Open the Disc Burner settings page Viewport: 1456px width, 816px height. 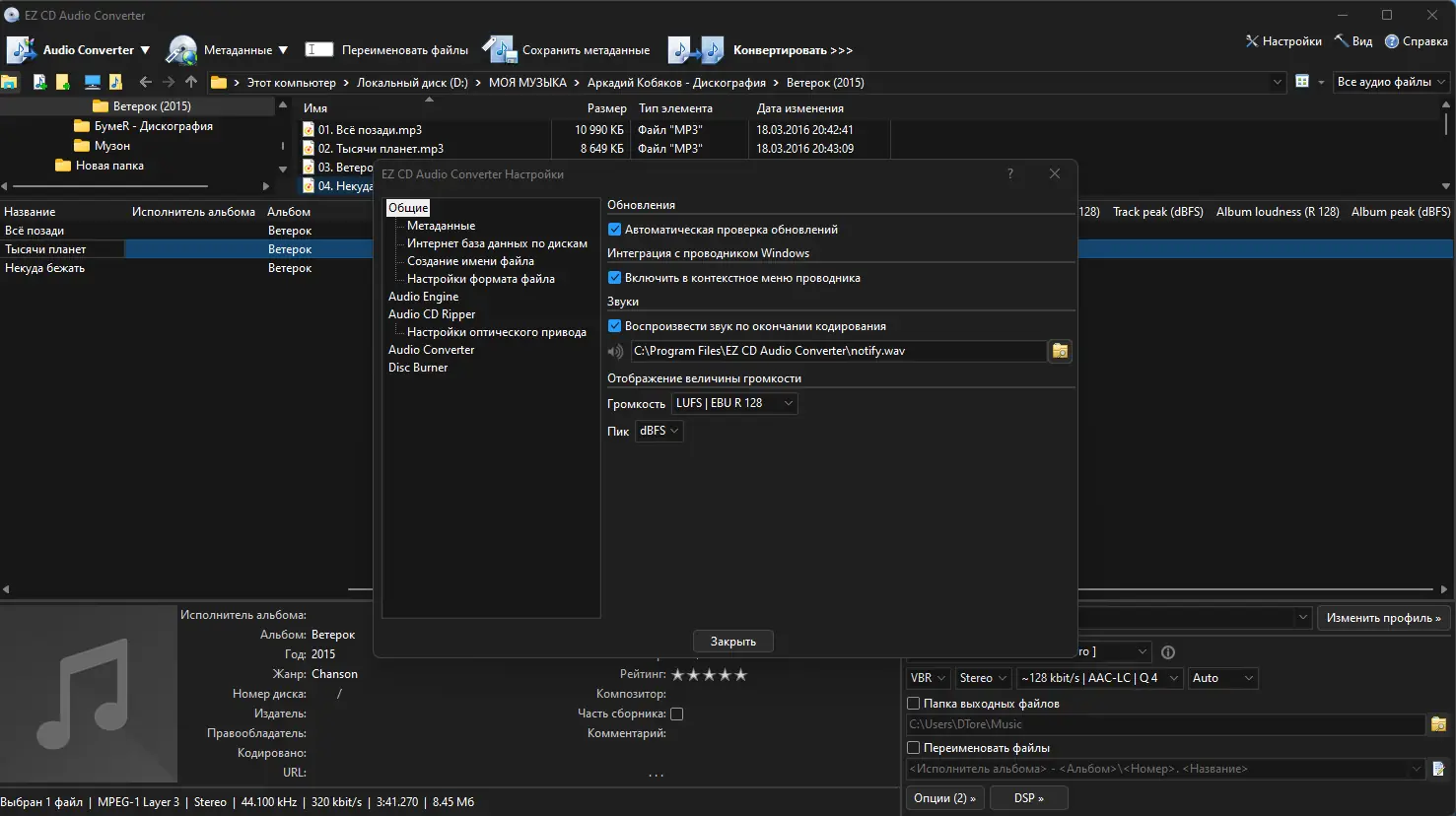(x=418, y=368)
